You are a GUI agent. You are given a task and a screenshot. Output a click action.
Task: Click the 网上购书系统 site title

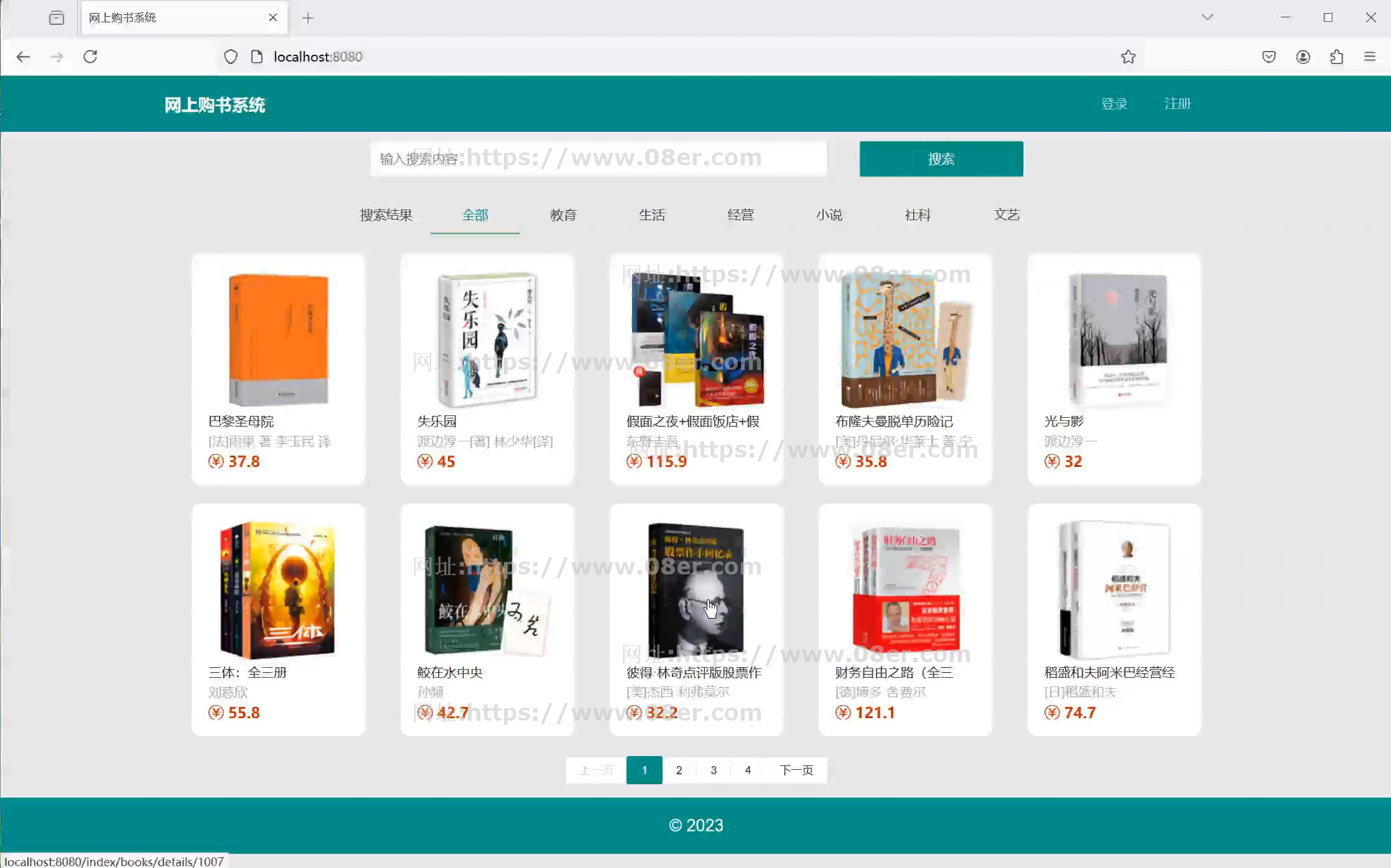tap(215, 104)
